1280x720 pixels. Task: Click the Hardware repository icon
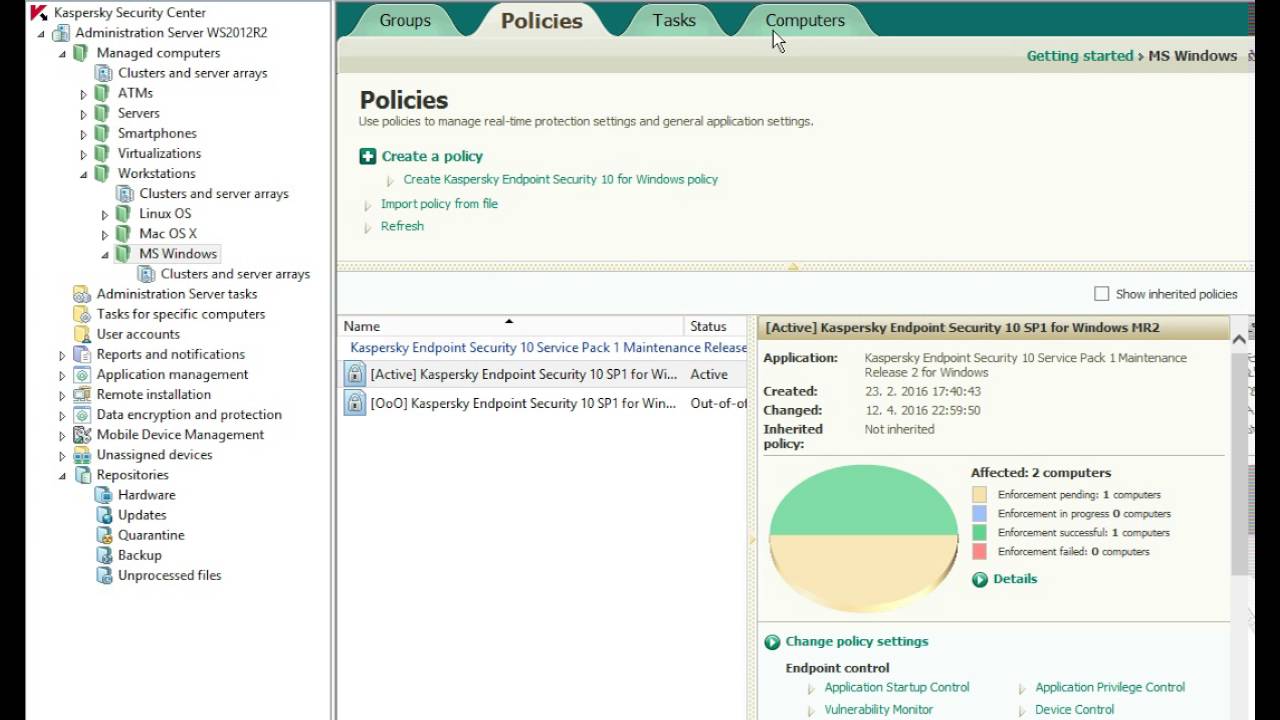tap(104, 495)
